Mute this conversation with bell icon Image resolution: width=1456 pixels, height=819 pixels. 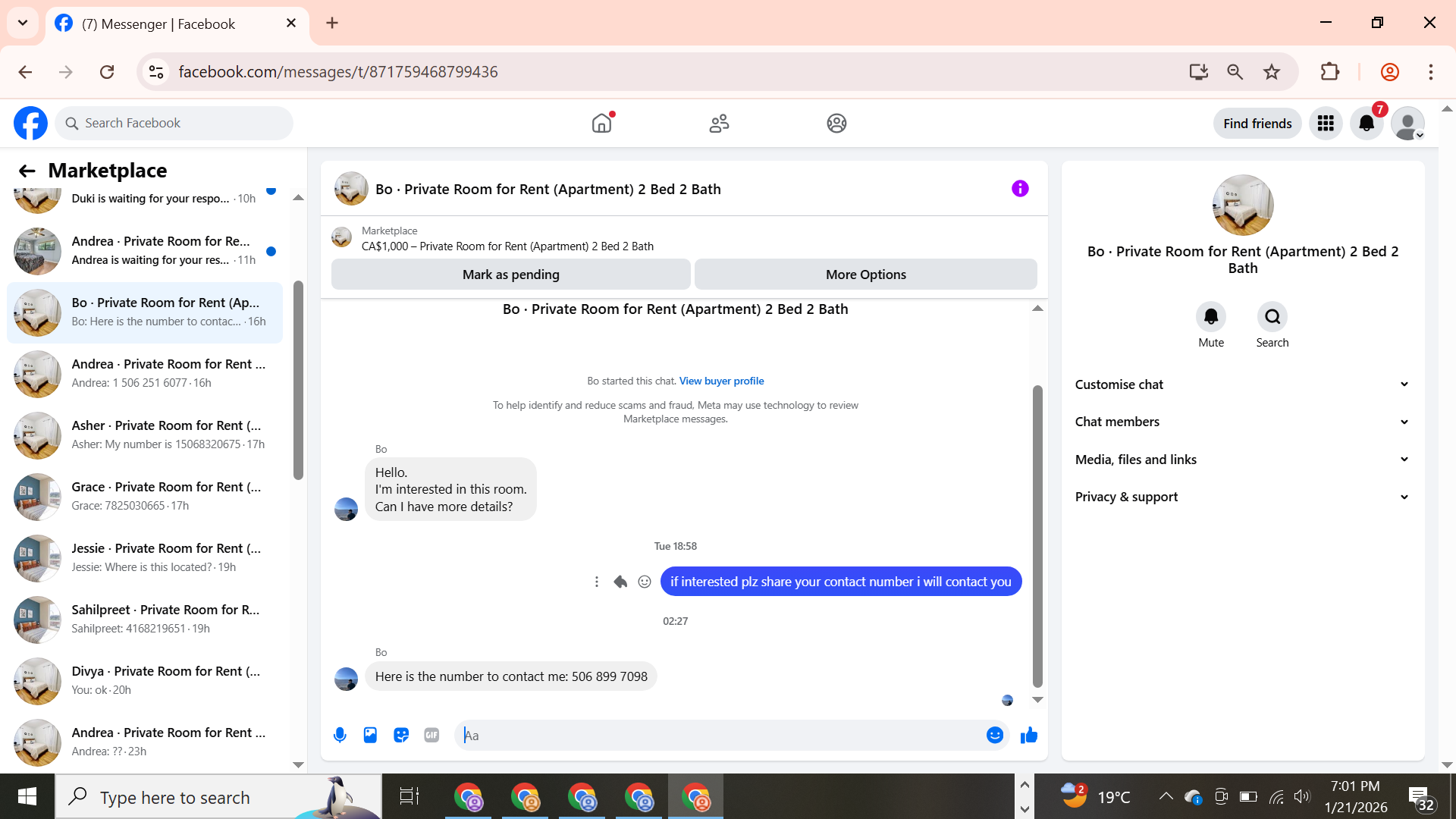pyautogui.click(x=1210, y=317)
